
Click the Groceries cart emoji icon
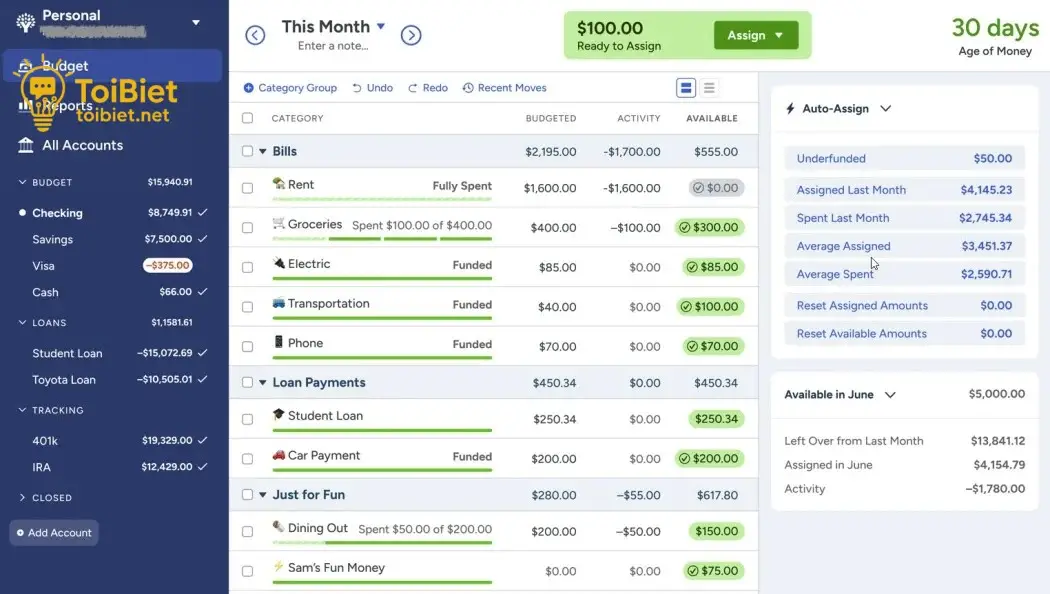pyautogui.click(x=279, y=223)
